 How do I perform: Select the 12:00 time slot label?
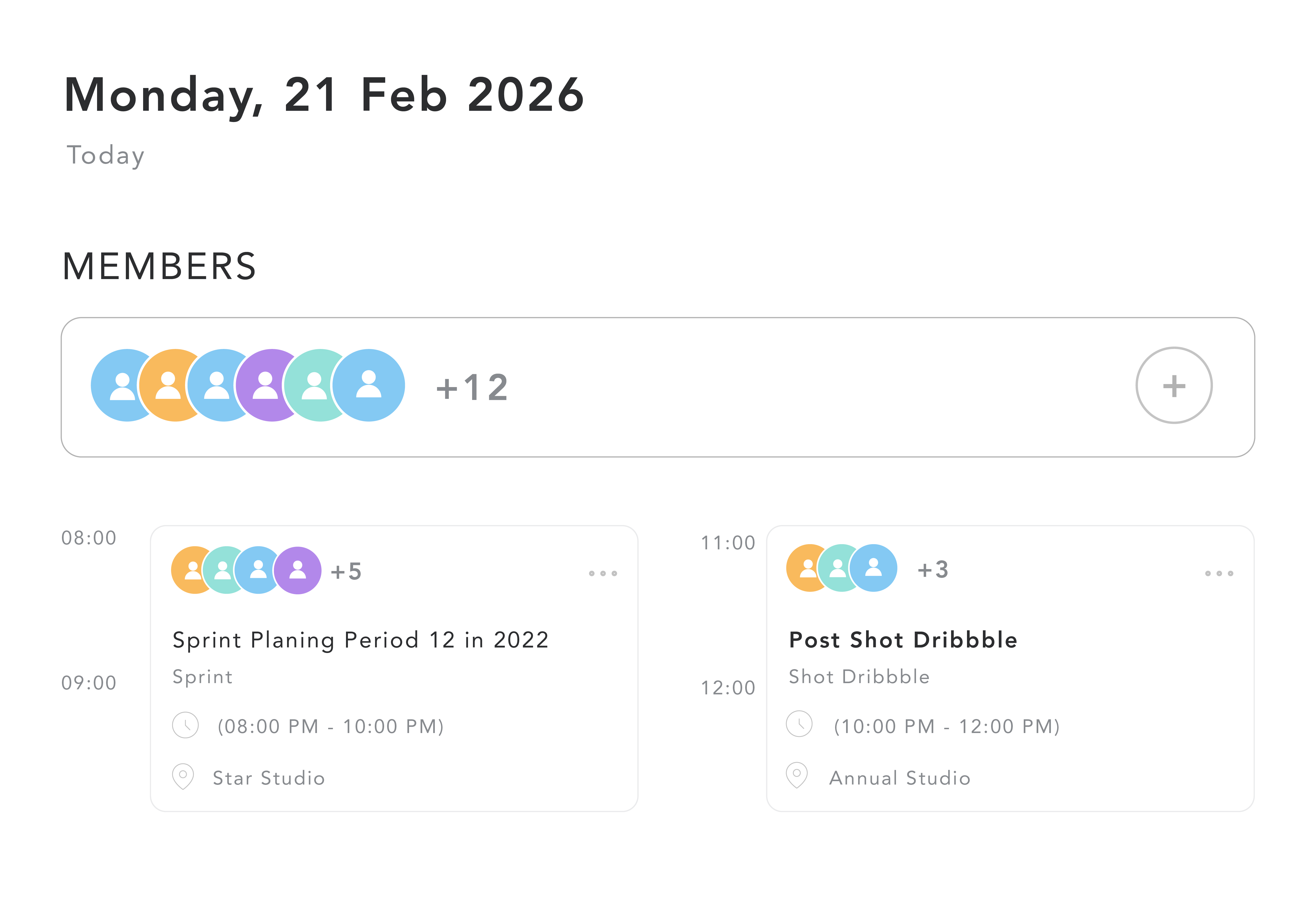(728, 688)
